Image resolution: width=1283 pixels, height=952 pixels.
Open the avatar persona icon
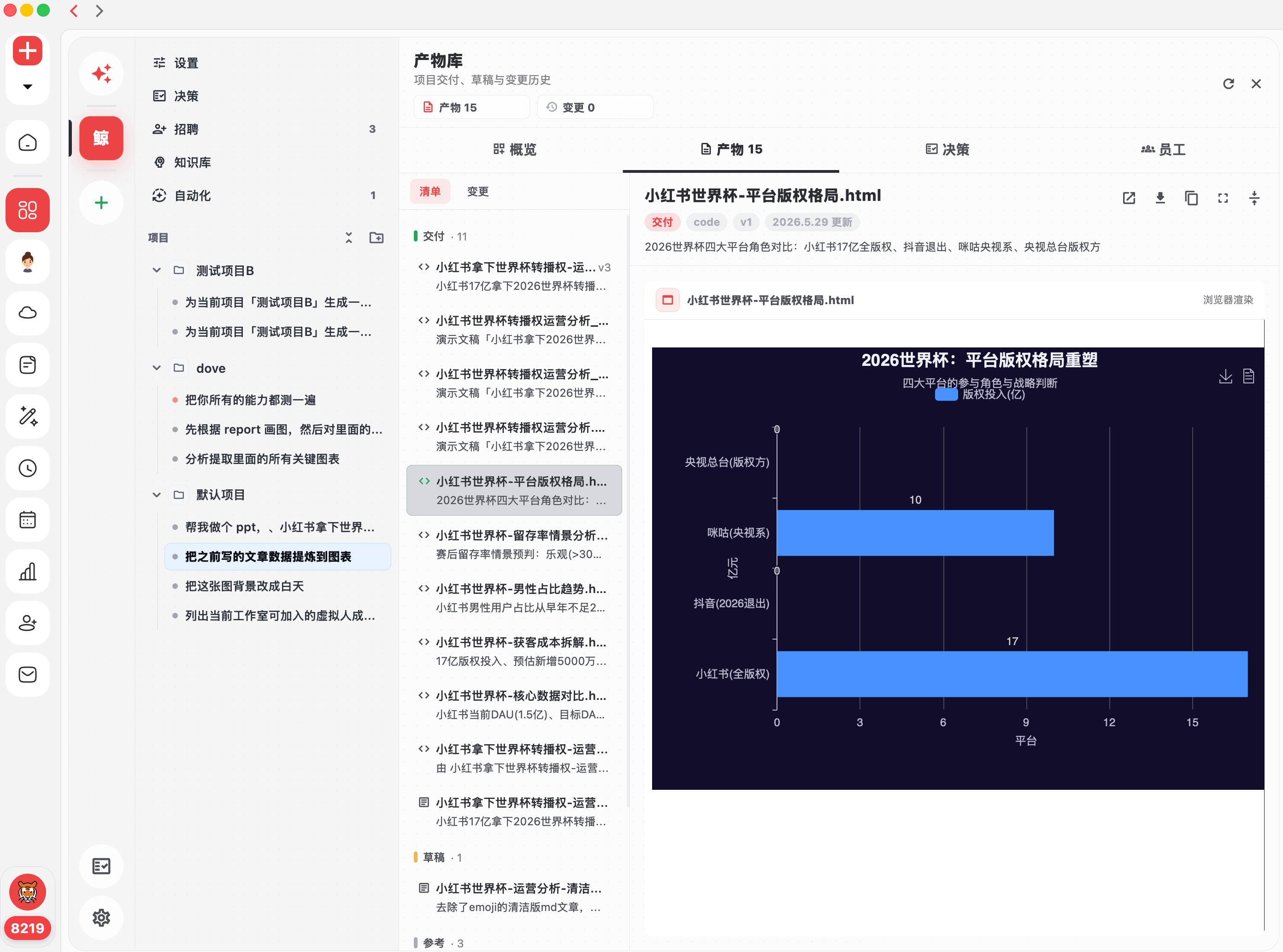coord(27,262)
